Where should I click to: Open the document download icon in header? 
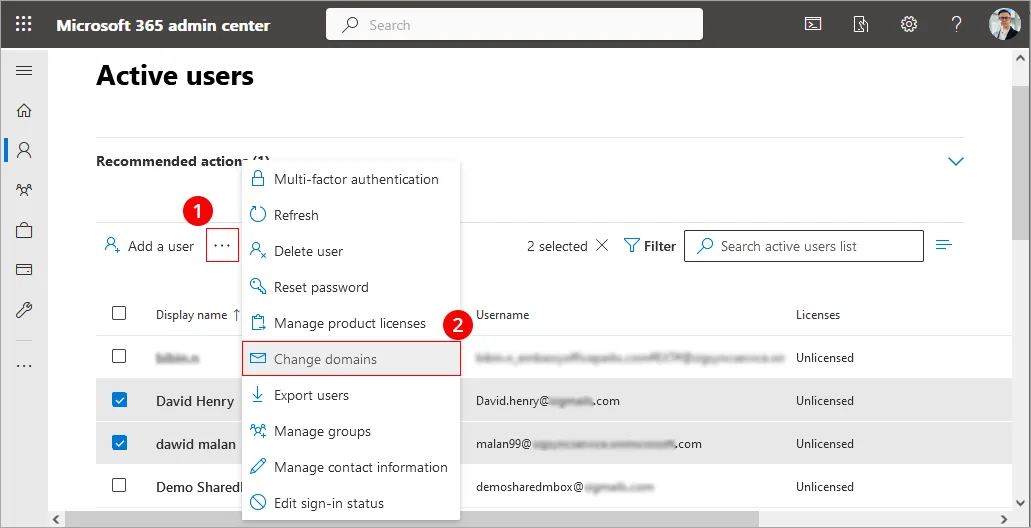coord(861,25)
